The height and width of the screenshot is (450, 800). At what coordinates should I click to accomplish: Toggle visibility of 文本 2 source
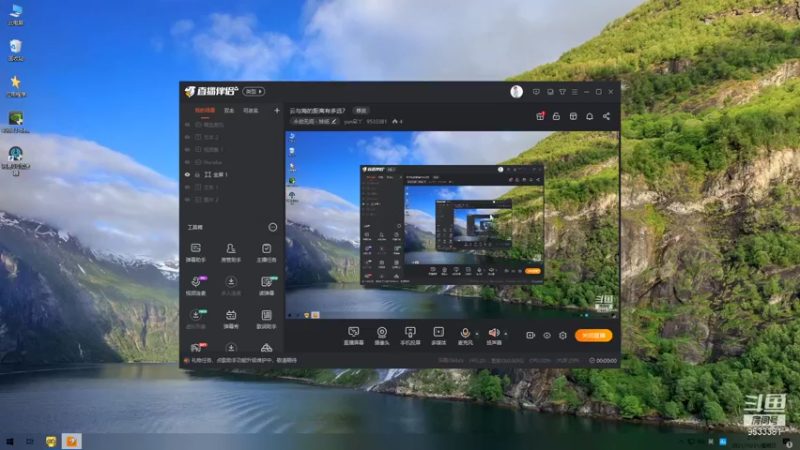coord(187,137)
